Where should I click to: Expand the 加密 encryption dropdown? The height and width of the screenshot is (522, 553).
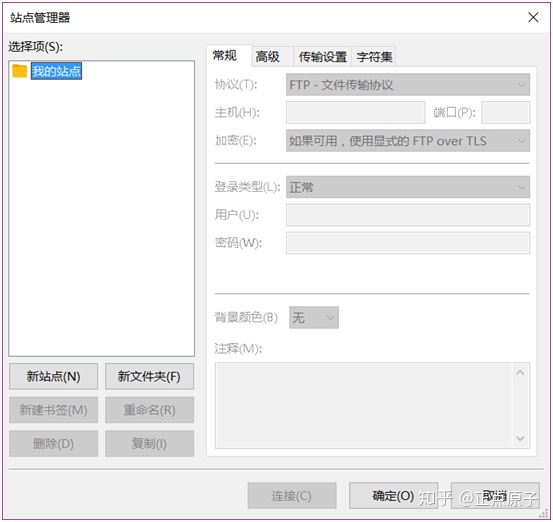pyautogui.click(x=408, y=141)
